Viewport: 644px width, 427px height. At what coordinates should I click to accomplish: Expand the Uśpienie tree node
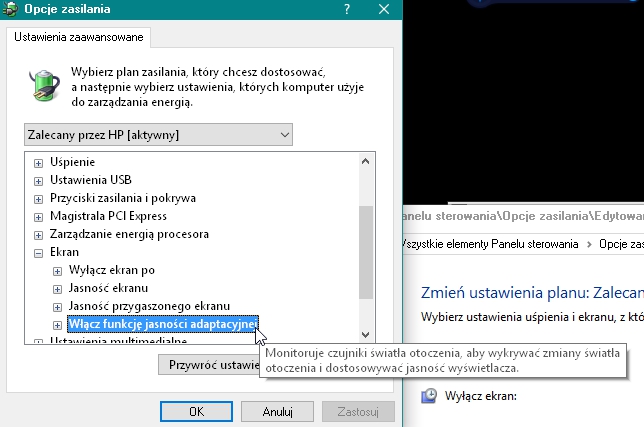[x=38, y=163]
